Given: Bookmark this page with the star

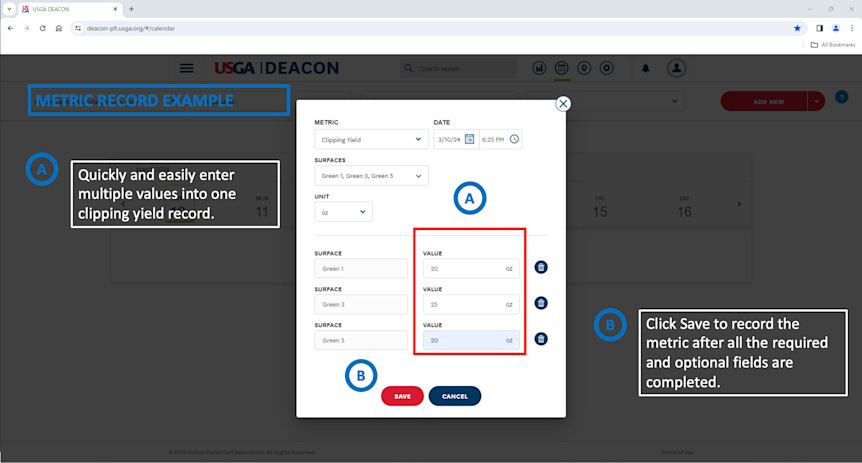Looking at the screenshot, I should point(797,28).
